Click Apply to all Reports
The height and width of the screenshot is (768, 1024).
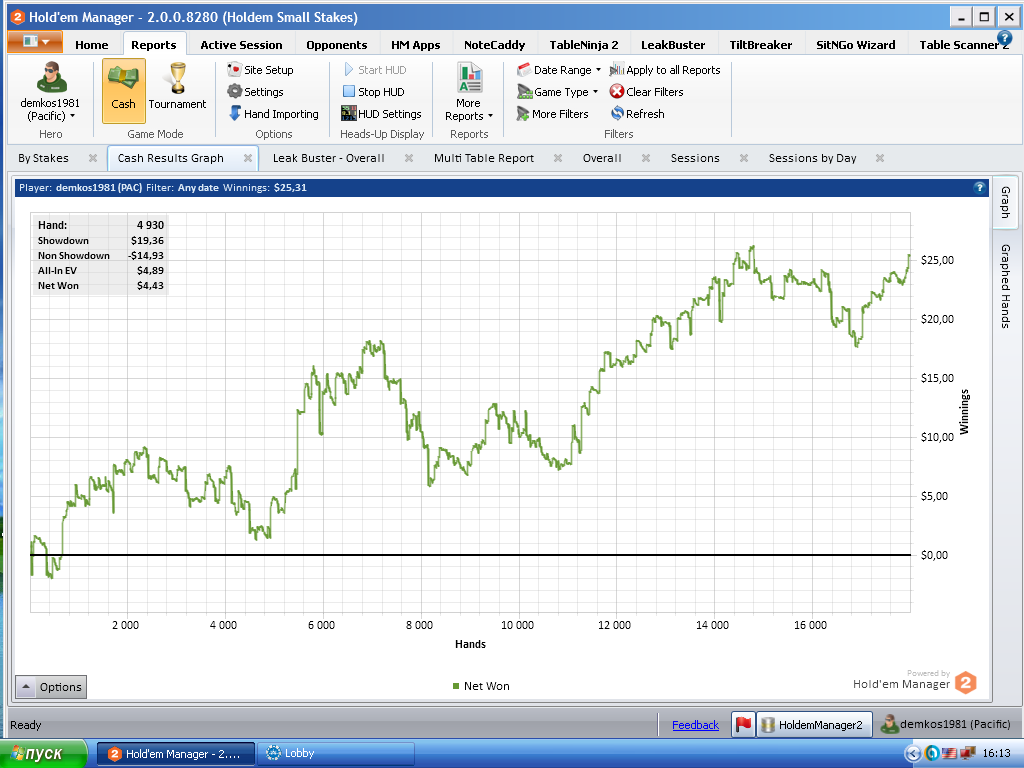[x=665, y=70]
